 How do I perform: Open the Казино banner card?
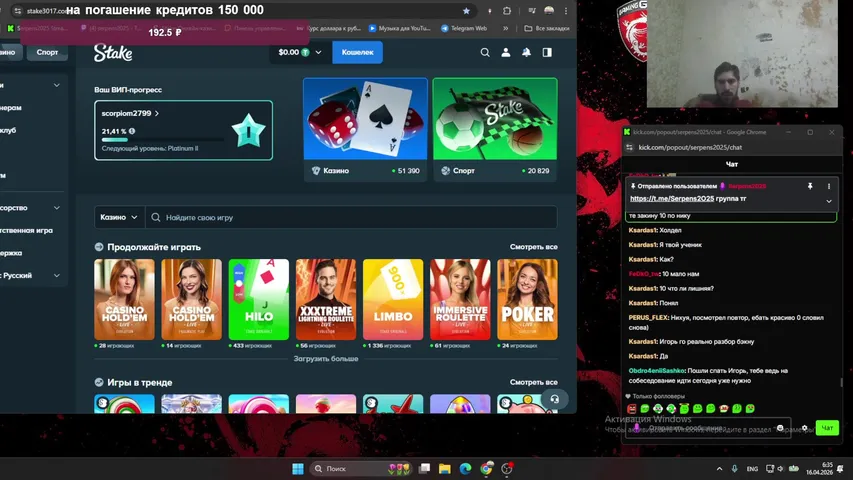tap(366, 130)
